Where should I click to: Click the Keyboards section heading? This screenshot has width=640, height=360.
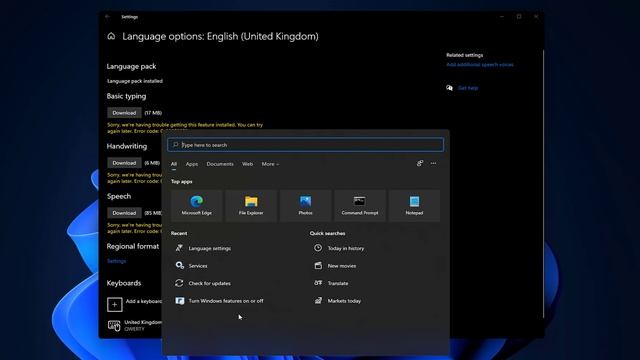coord(124,283)
